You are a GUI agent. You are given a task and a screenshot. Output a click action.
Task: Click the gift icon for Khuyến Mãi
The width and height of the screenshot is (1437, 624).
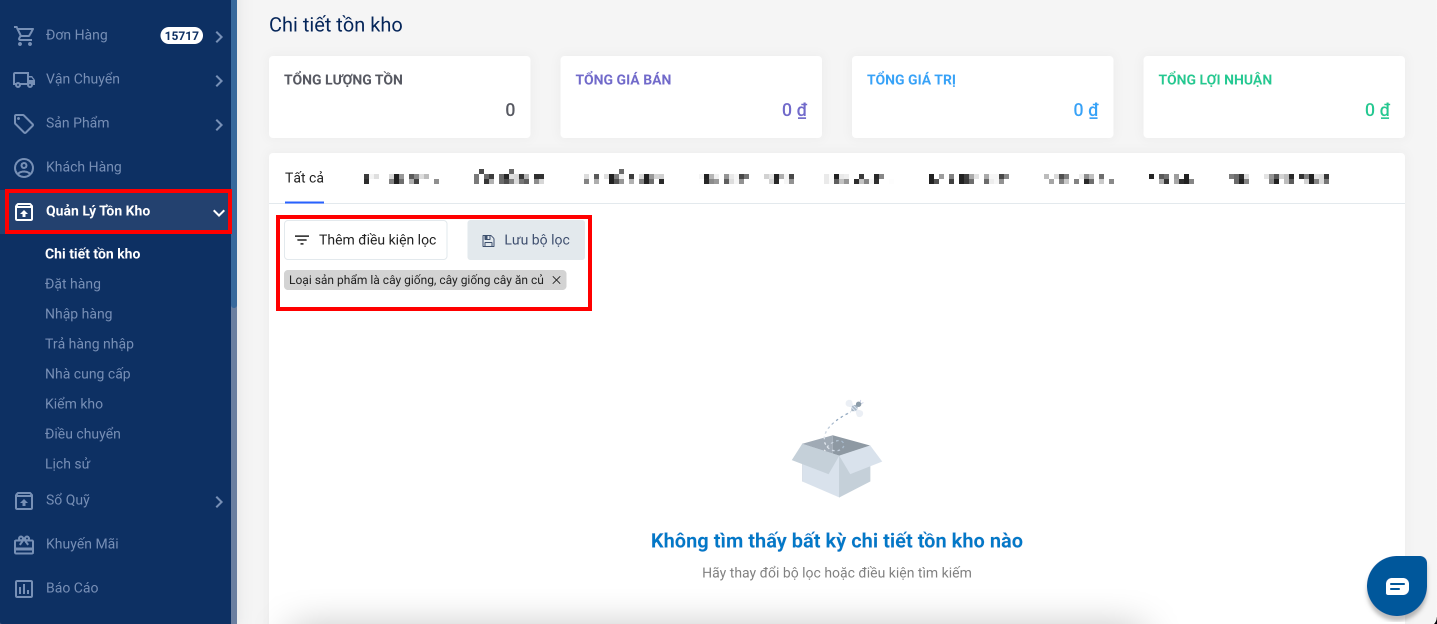click(x=24, y=545)
